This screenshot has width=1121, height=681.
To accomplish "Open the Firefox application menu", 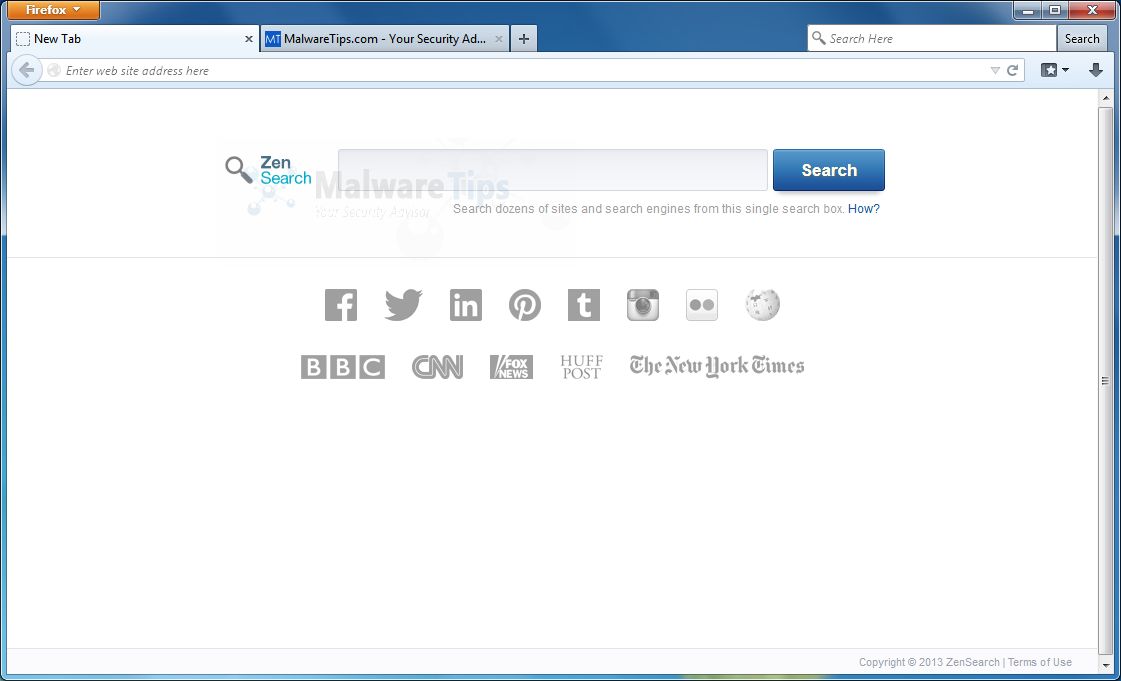I will [53, 10].
